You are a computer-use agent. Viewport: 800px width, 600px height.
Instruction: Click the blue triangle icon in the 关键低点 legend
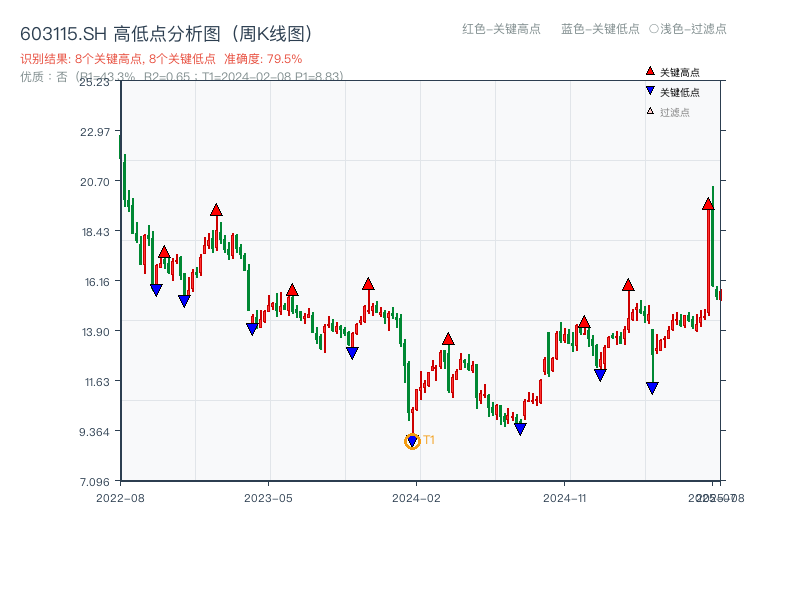pos(650,91)
